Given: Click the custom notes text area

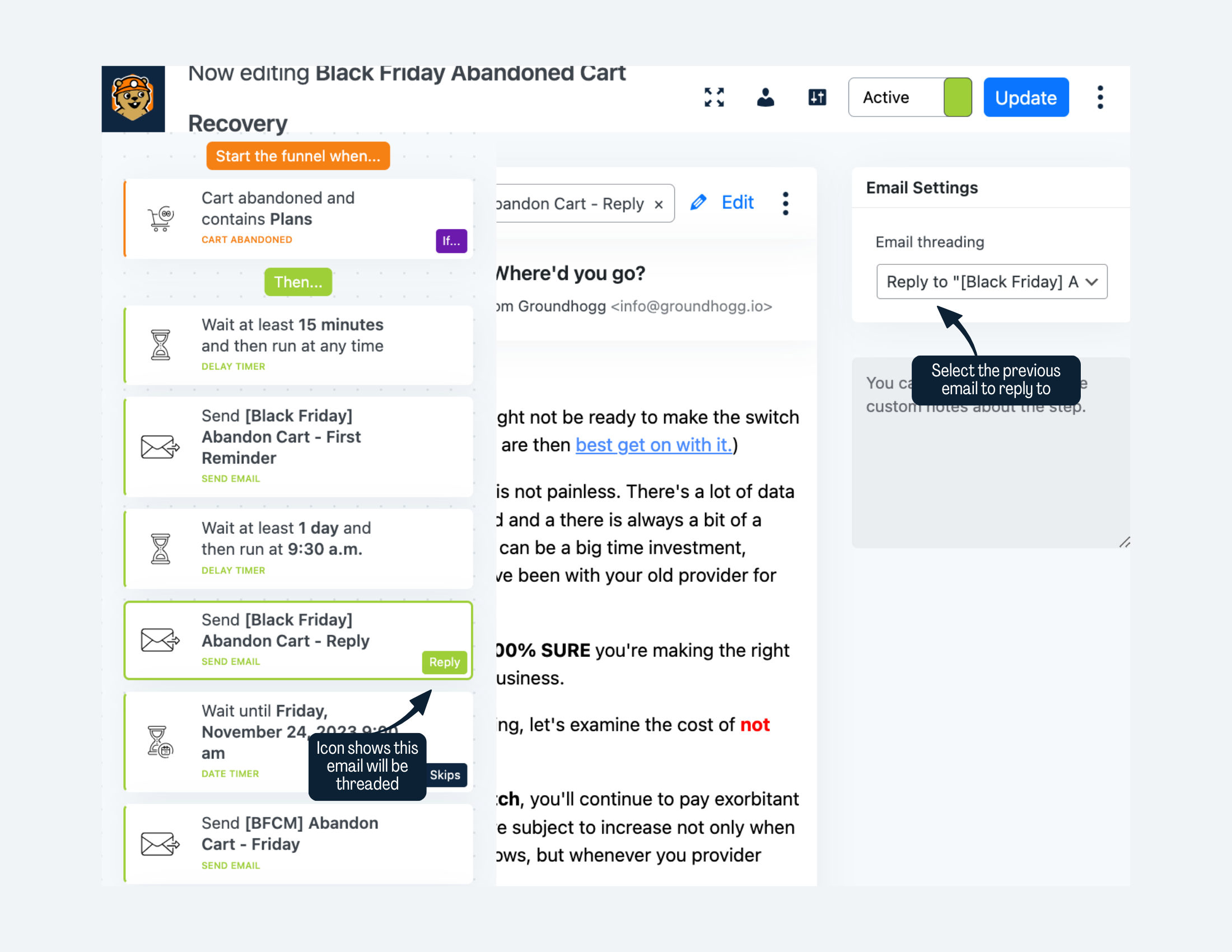Looking at the screenshot, I should pyautogui.click(x=991, y=452).
